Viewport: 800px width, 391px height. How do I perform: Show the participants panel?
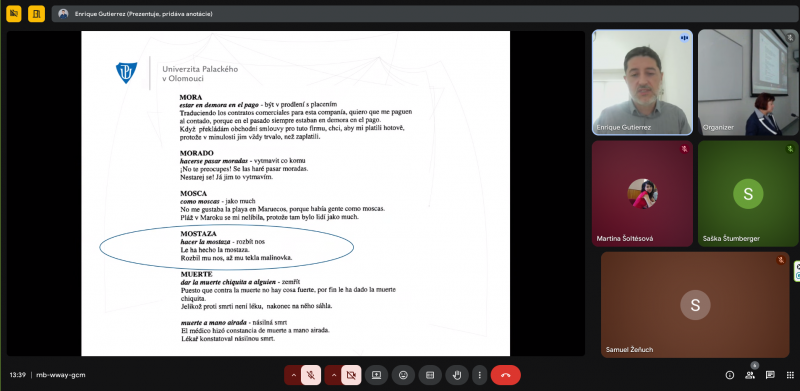pos(750,375)
